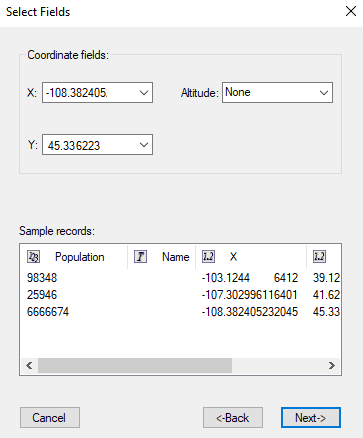This screenshot has width=363, height=438.
Task: Click the scroll left arrow in sample records
Action: [x=29, y=365]
